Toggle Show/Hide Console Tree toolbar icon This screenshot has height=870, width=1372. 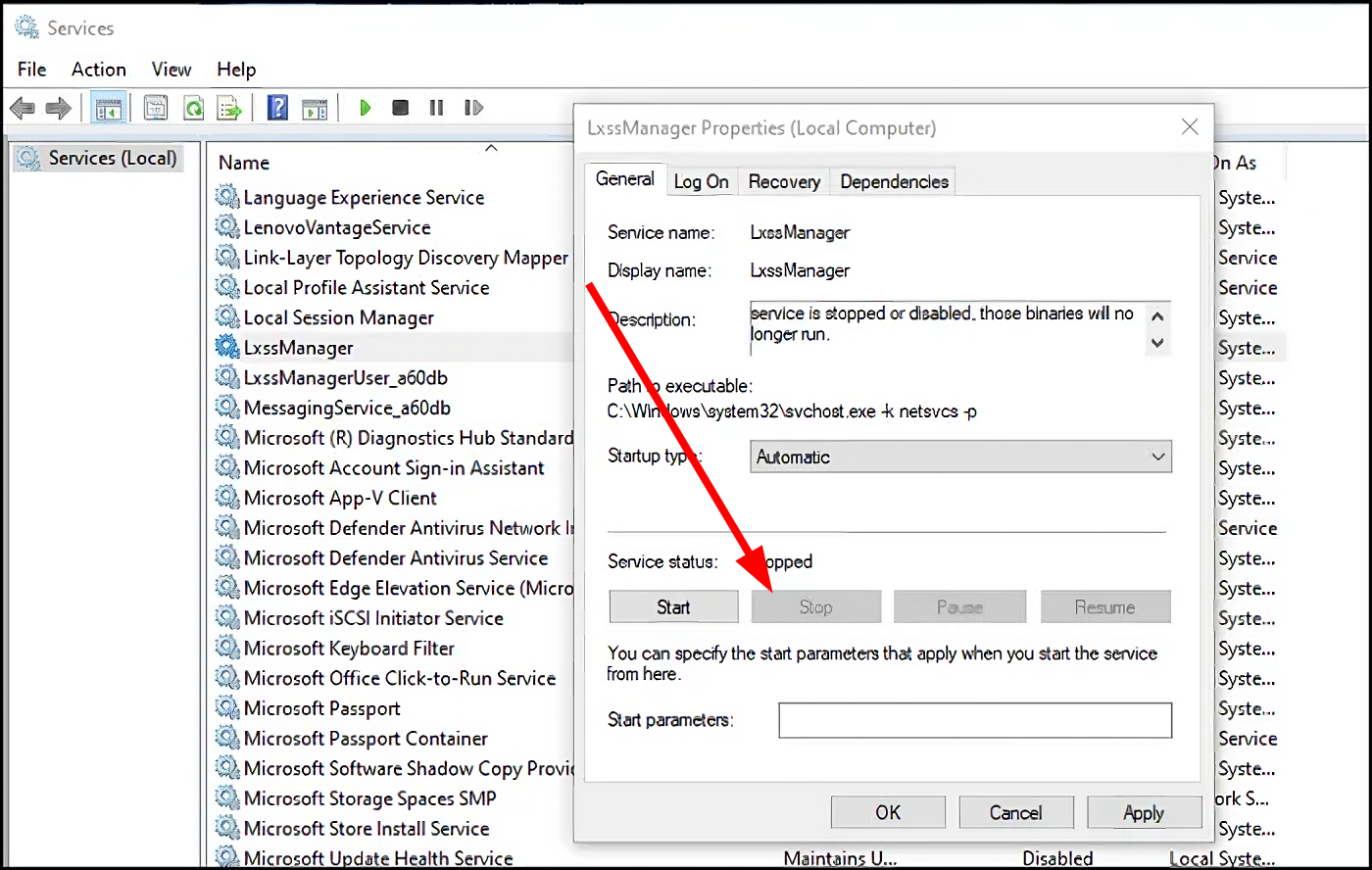(x=108, y=108)
